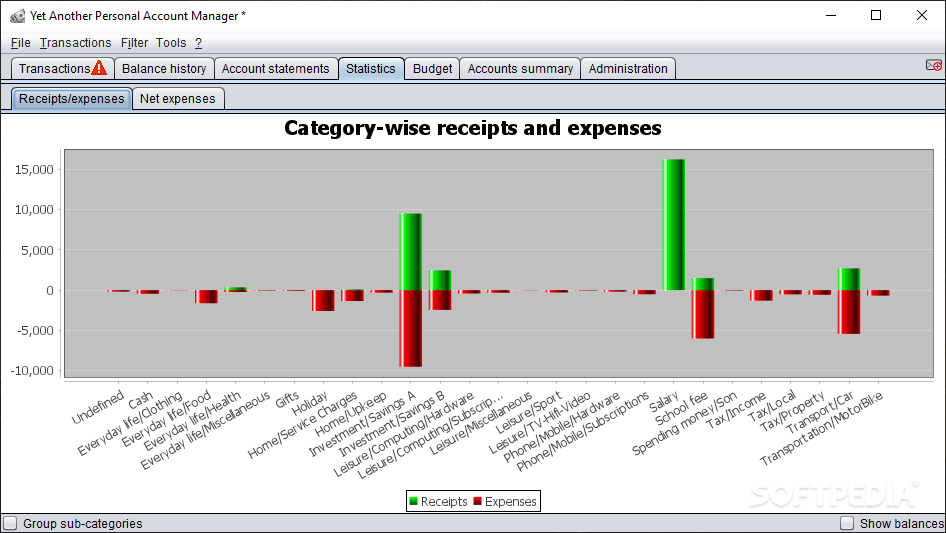The width and height of the screenshot is (946, 533).
Task: Maximize the application window
Action: click(x=876, y=16)
